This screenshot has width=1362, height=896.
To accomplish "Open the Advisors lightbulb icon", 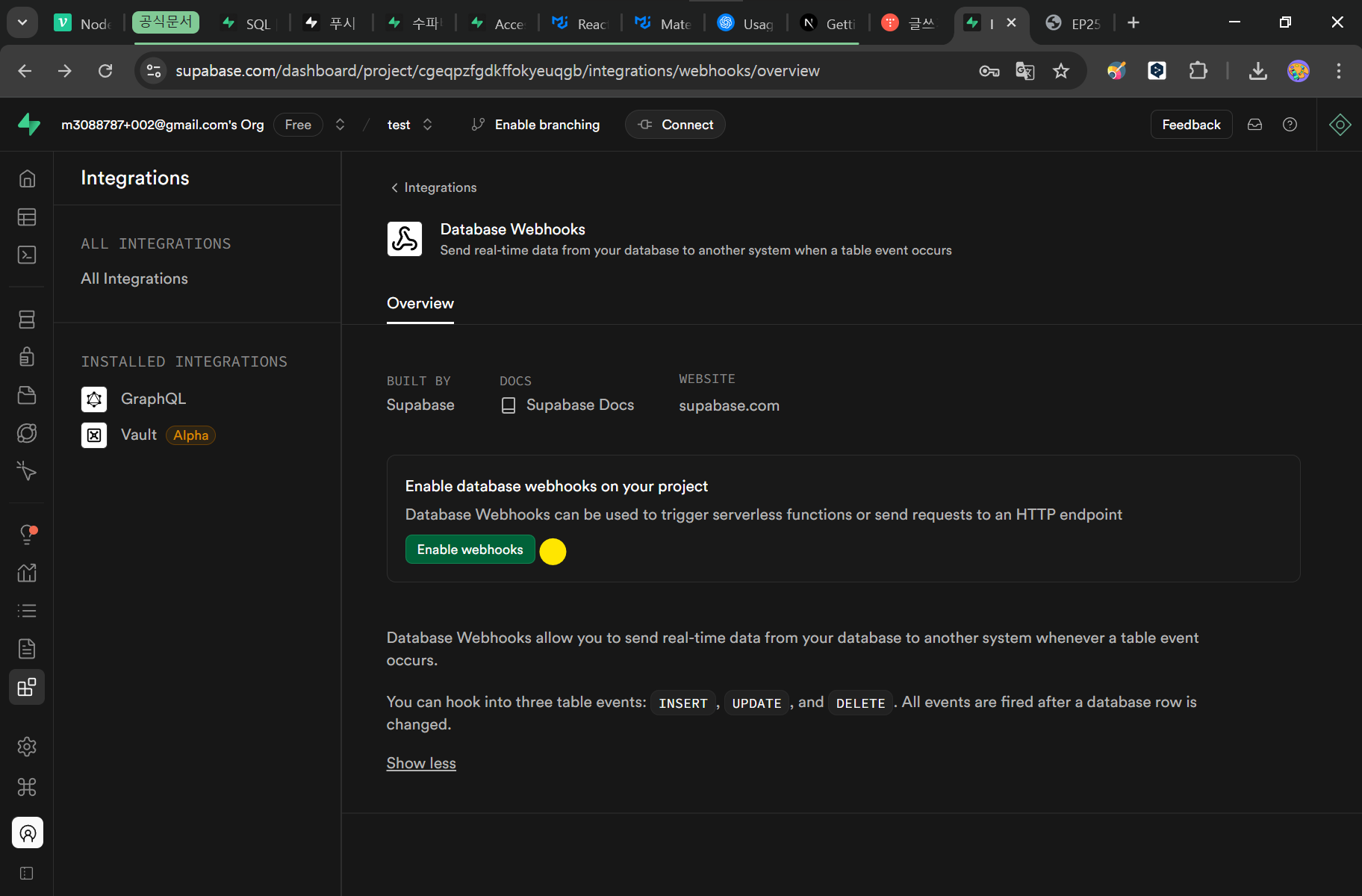I will pyautogui.click(x=27, y=535).
